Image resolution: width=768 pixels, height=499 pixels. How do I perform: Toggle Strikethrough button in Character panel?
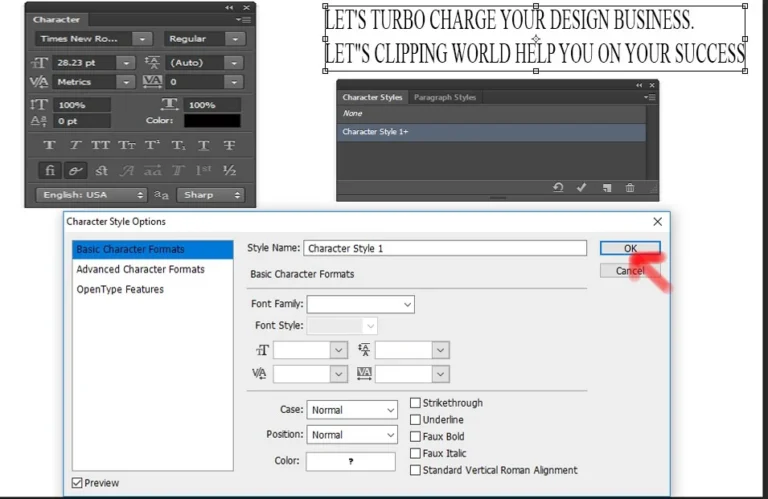[x=229, y=145]
